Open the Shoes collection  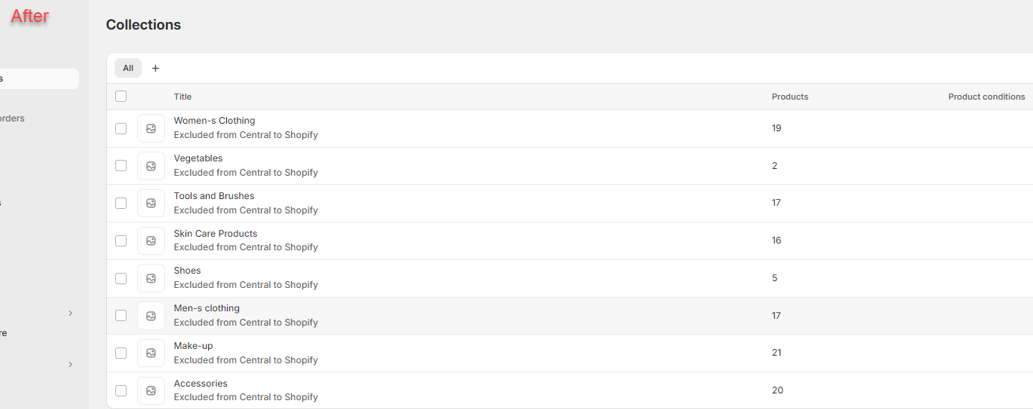(187, 271)
